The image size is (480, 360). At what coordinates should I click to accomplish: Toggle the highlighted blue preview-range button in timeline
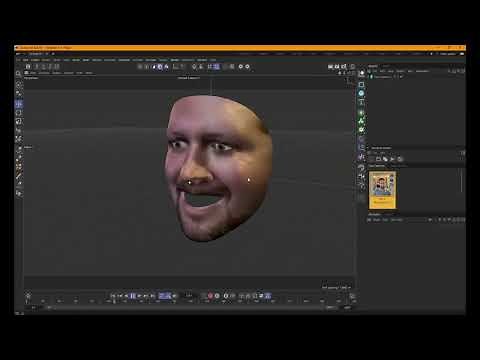point(165,296)
